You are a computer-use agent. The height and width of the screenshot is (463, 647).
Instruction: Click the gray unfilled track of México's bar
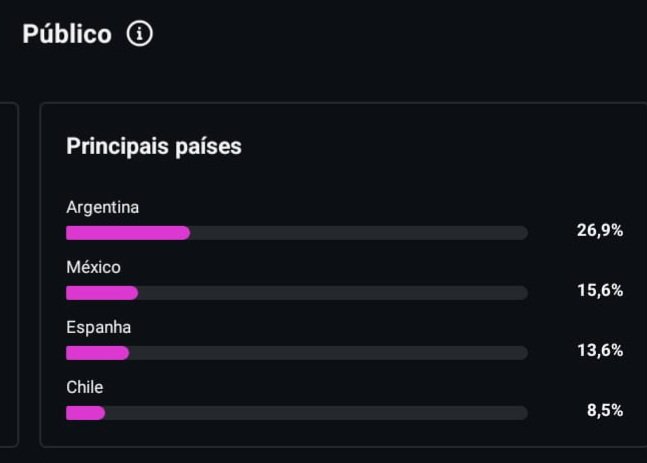click(x=332, y=293)
